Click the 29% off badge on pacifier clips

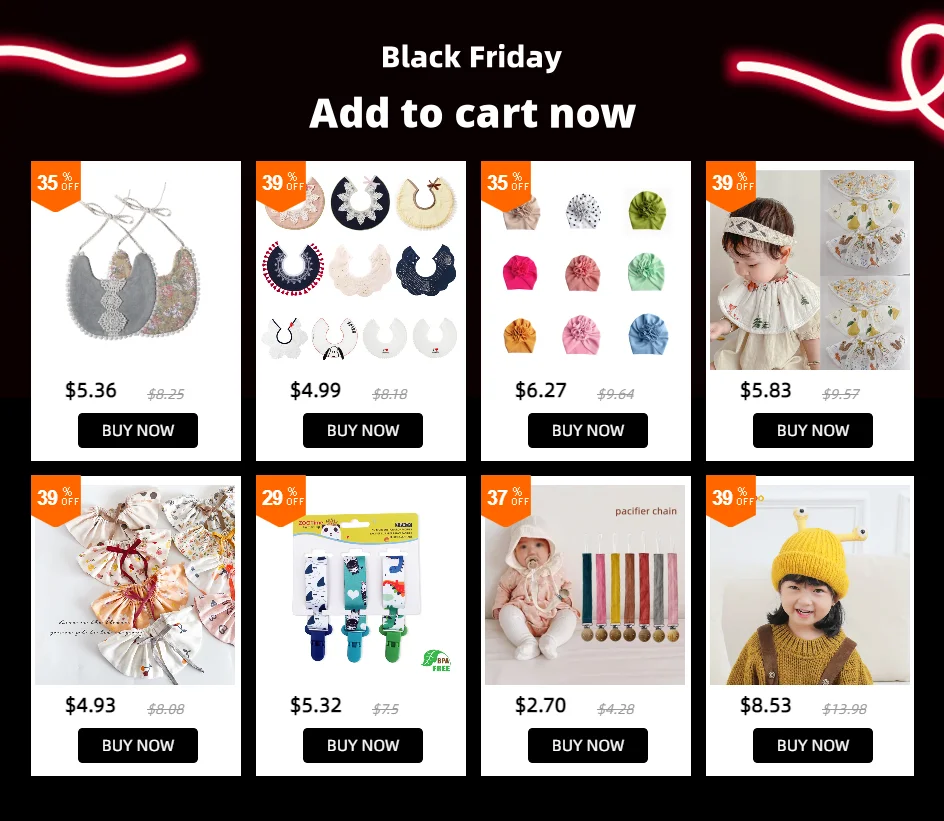[281, 500]
